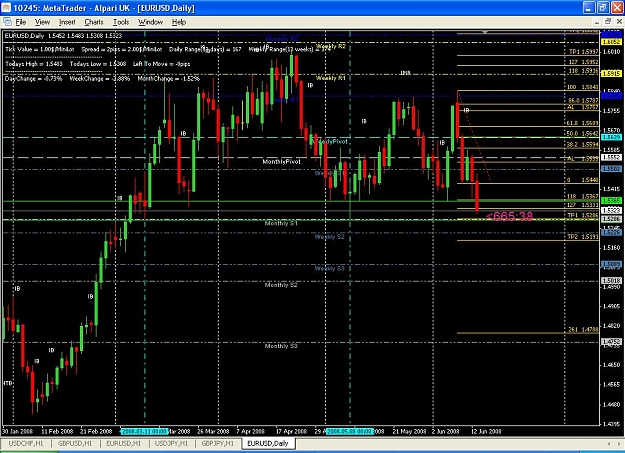The height and width of the screenshot is (453, 625).
Task: Switch to the USDJPY,H1 chart tab
Action: 171,443
